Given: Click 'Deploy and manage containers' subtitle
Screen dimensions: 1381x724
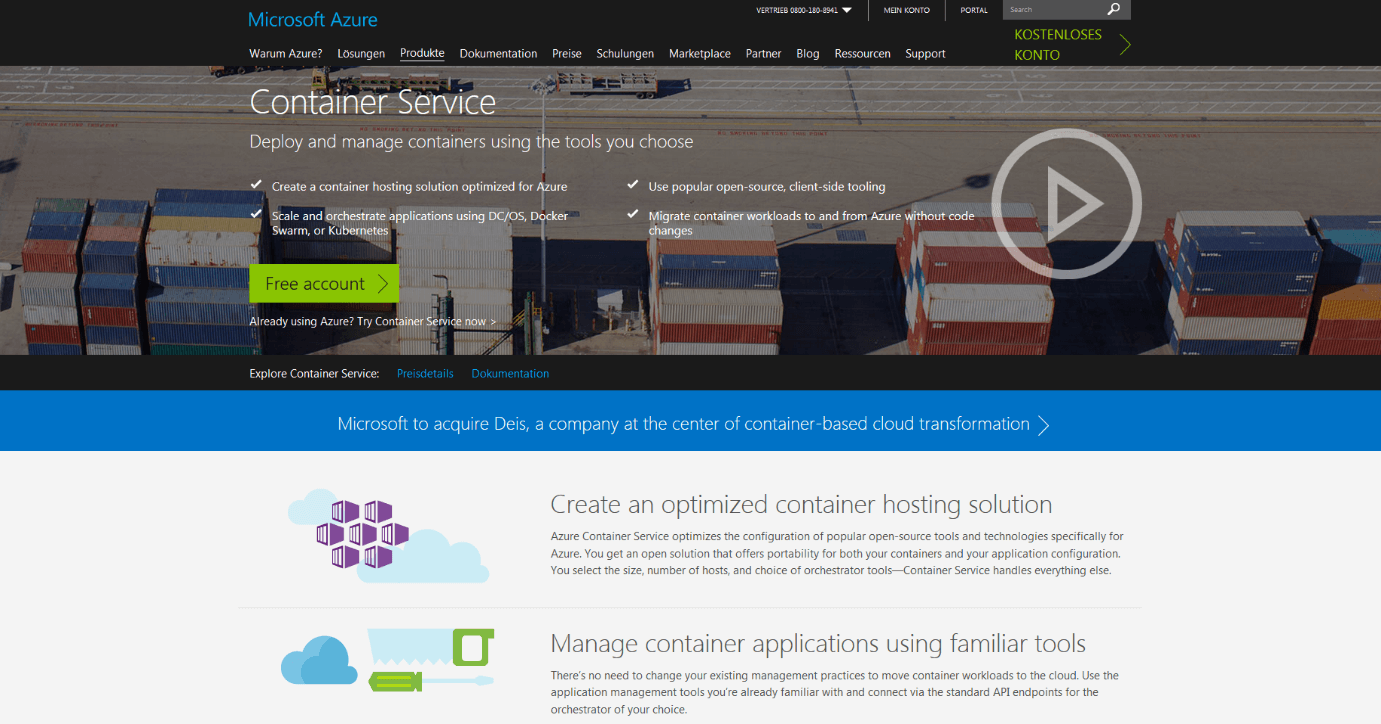Looking at the screenshot, I should click(471, 142).
